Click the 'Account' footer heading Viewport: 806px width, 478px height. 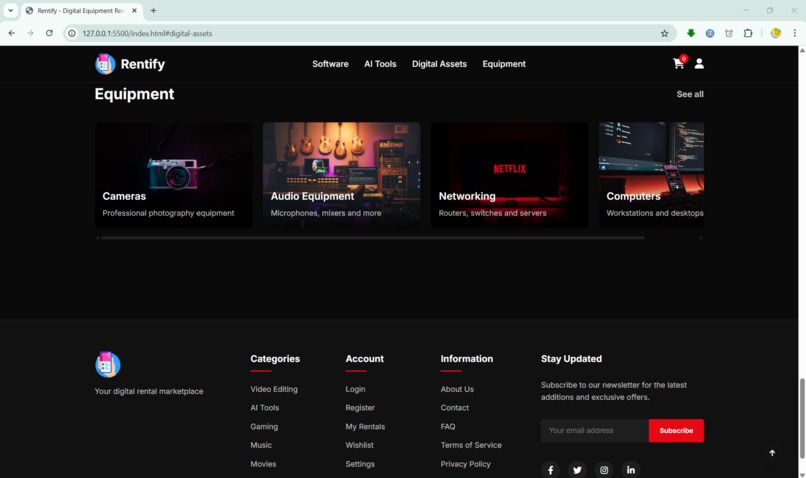point(364,359)
